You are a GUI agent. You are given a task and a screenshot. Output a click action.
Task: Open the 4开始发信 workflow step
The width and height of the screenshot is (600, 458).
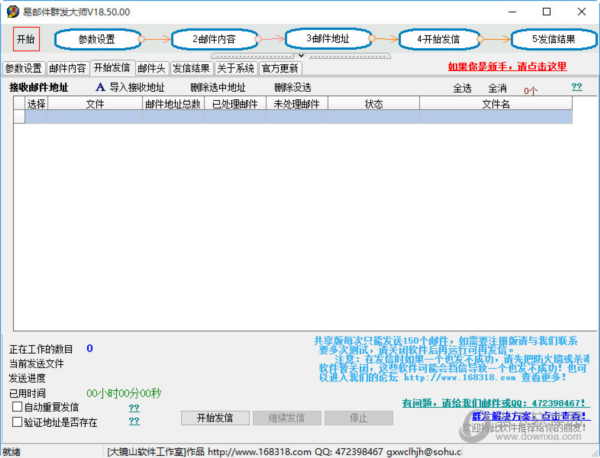(x=439, y=39)
